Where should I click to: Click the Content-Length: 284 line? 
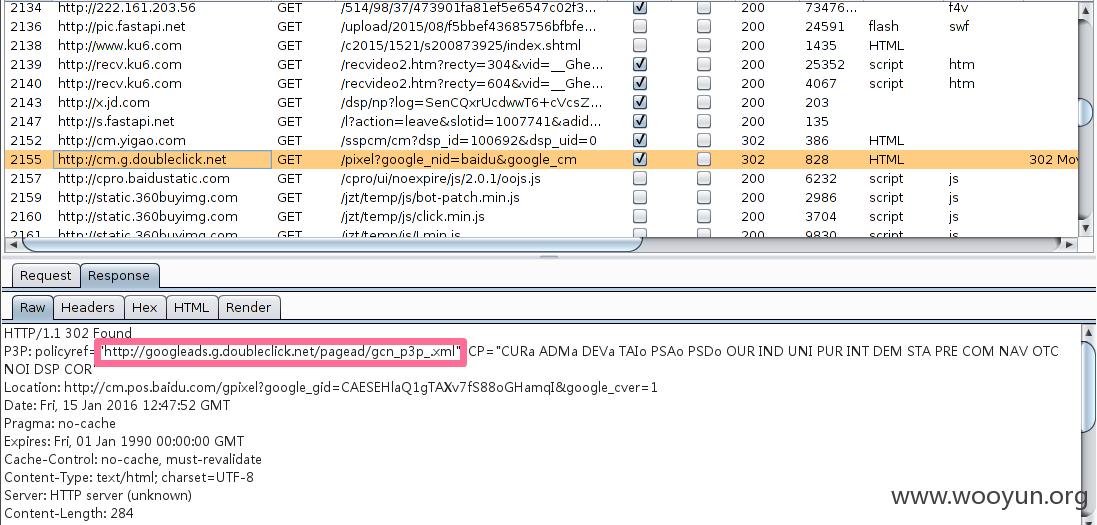(69, 514)
